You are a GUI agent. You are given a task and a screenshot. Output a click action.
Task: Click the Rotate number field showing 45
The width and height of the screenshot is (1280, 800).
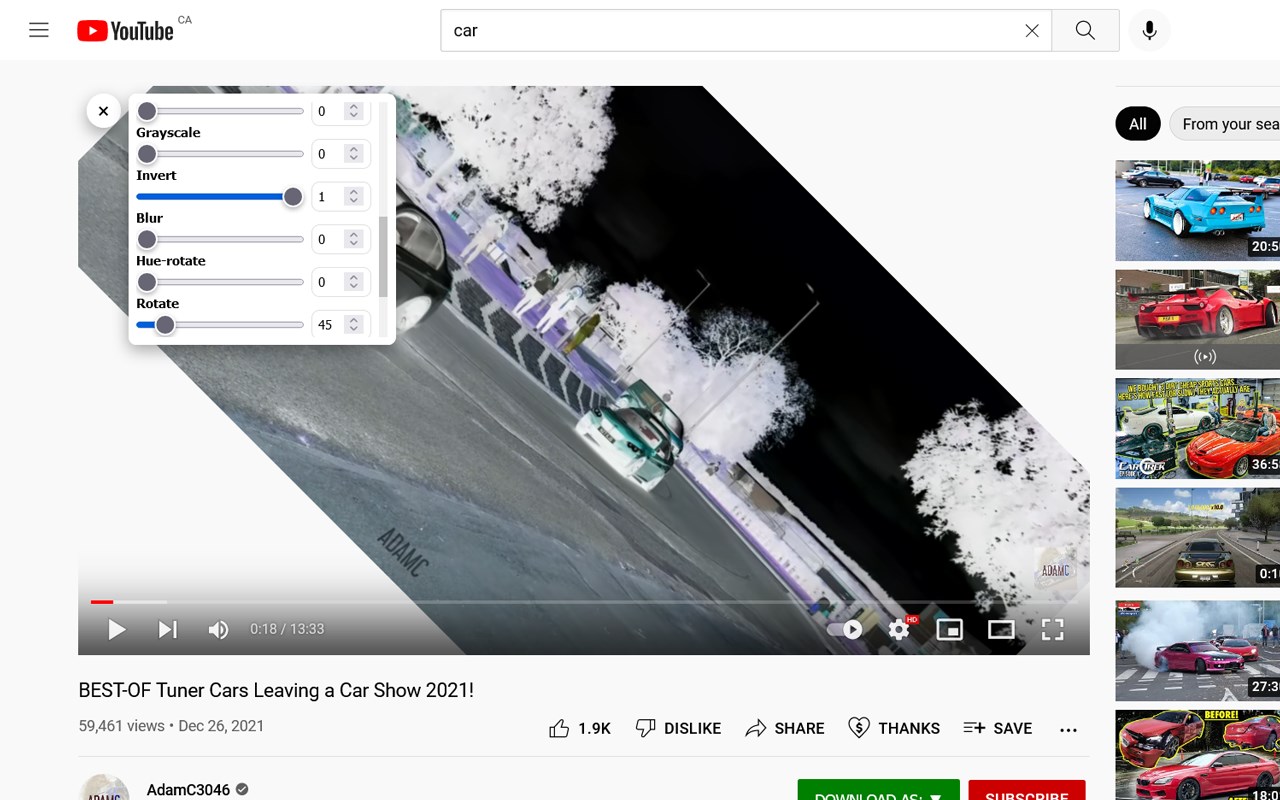[341, 325]
